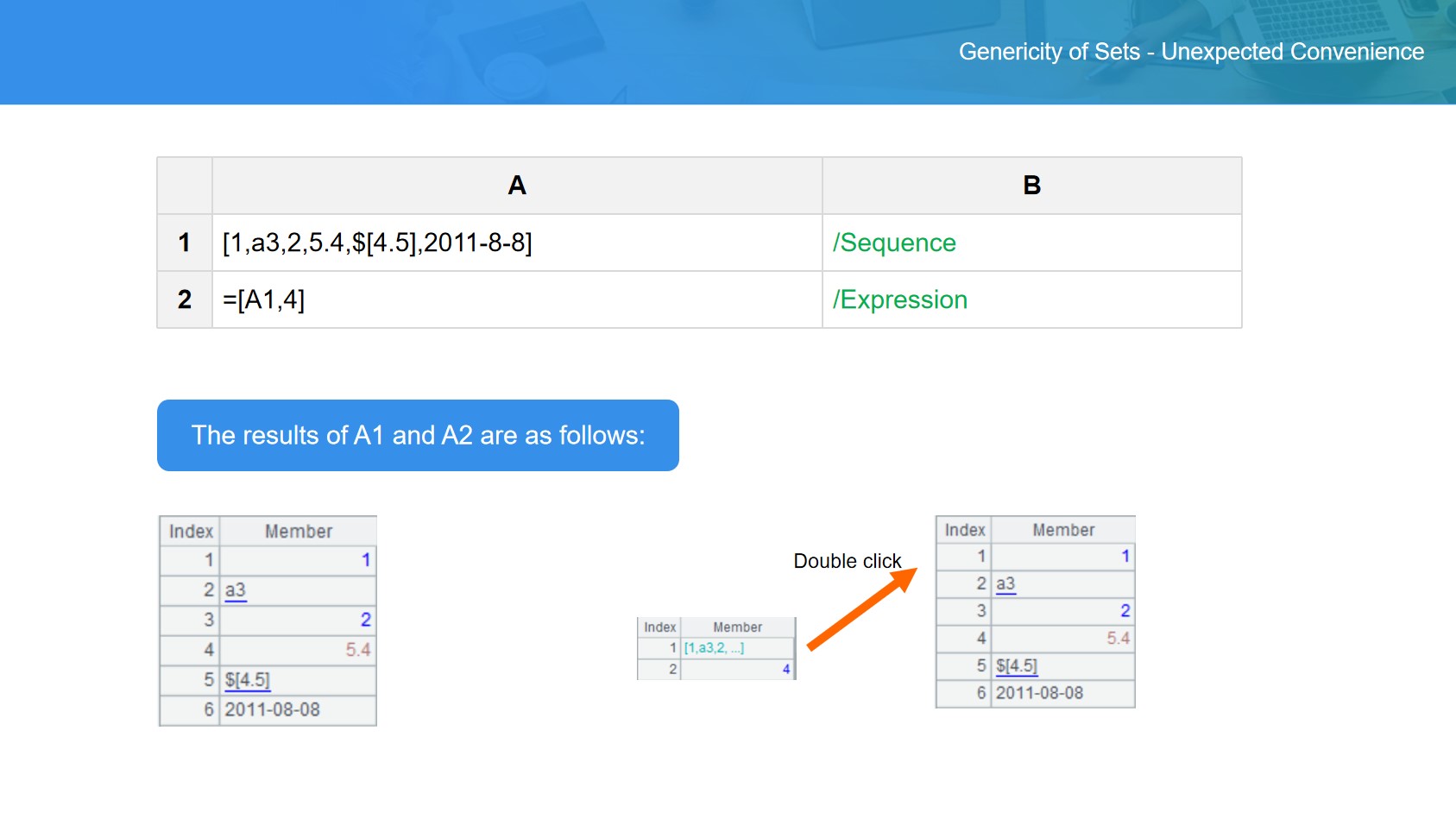Click Member header of the small A2 table
Image resolution: width=1456 pixels, height=819 pixels.
(737, 627)
